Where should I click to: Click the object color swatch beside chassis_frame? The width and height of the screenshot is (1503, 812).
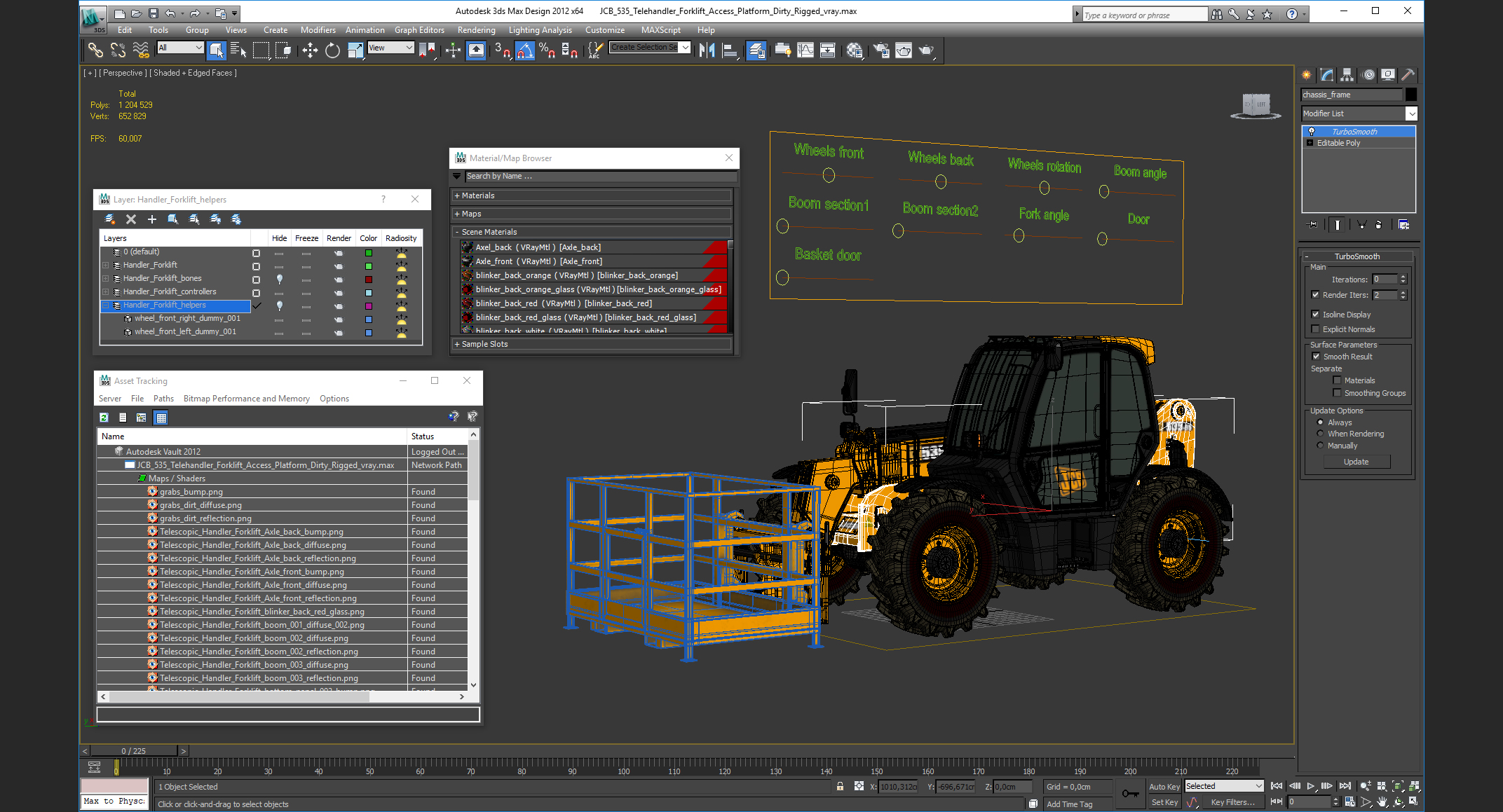click(x=1411, y=95)
